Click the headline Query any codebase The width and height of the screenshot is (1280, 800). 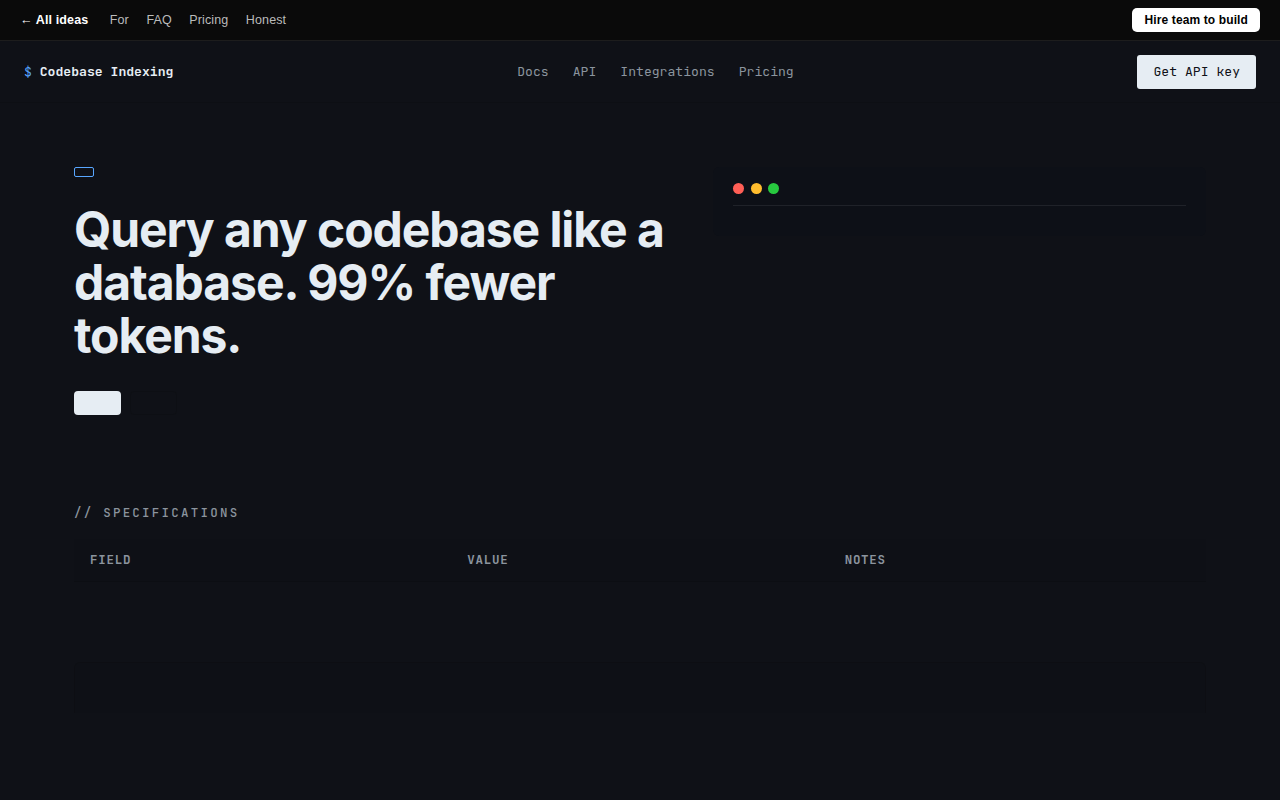(x=369, y=283)
